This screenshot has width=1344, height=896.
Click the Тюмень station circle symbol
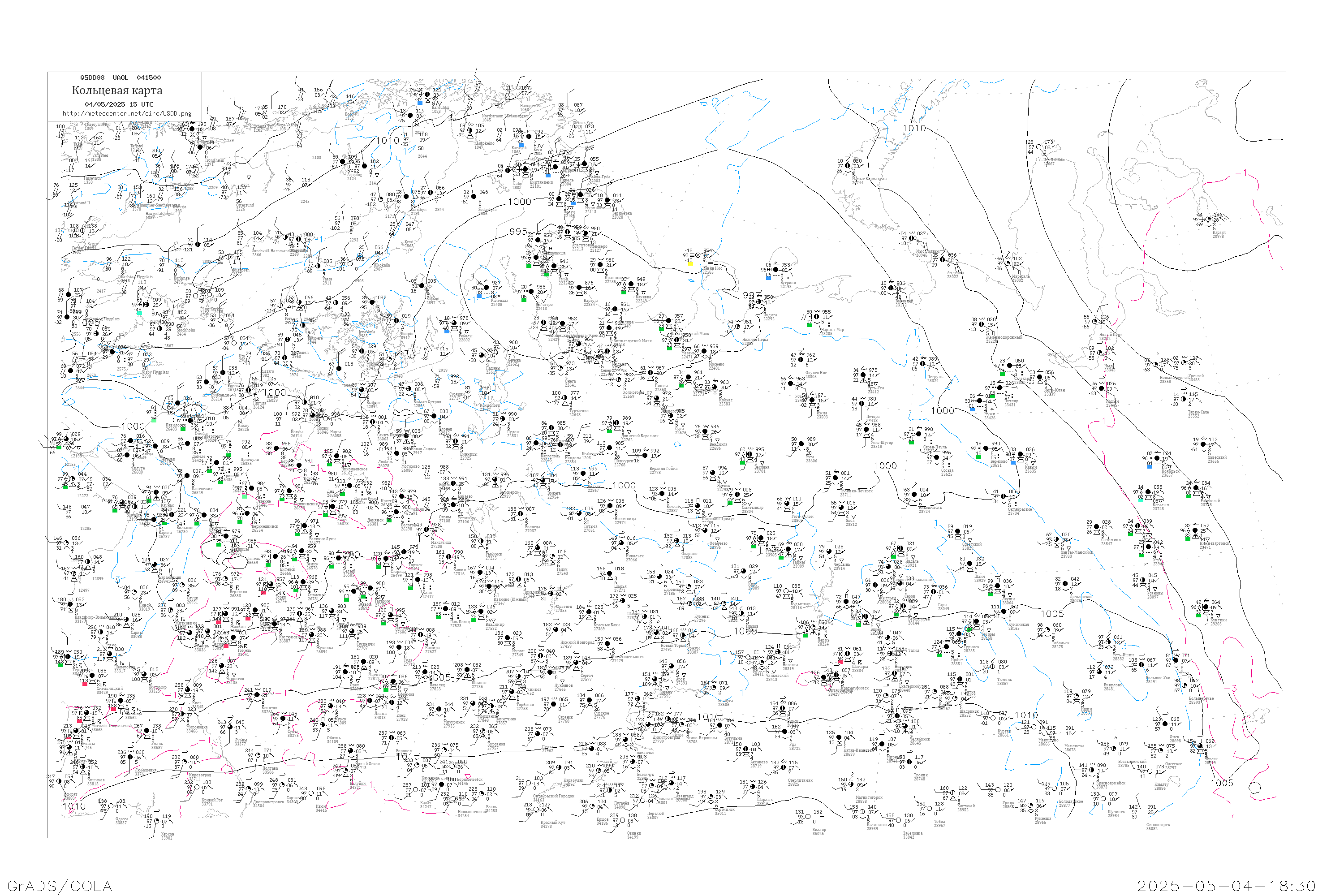pos(993,666)
